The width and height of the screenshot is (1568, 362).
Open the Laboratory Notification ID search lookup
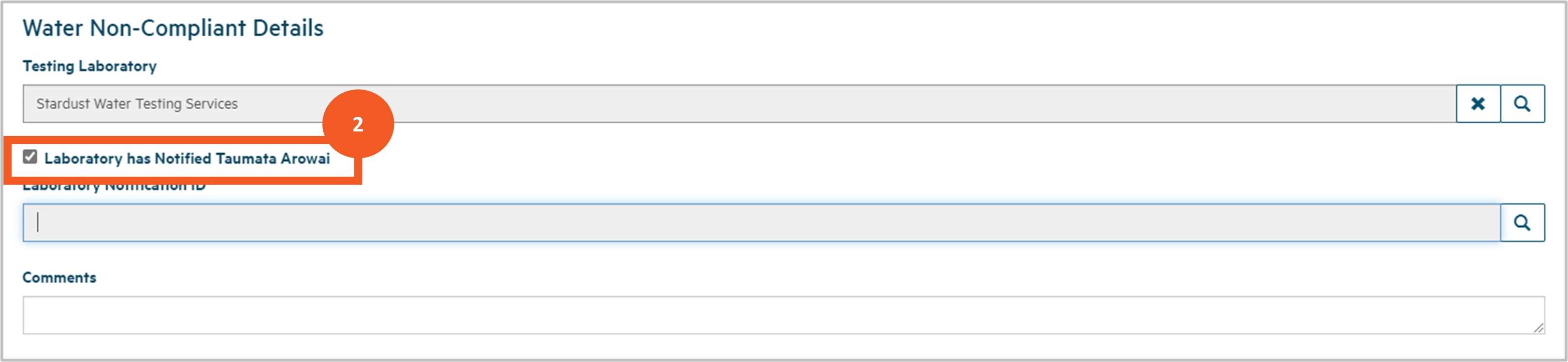click(1522, 223)
